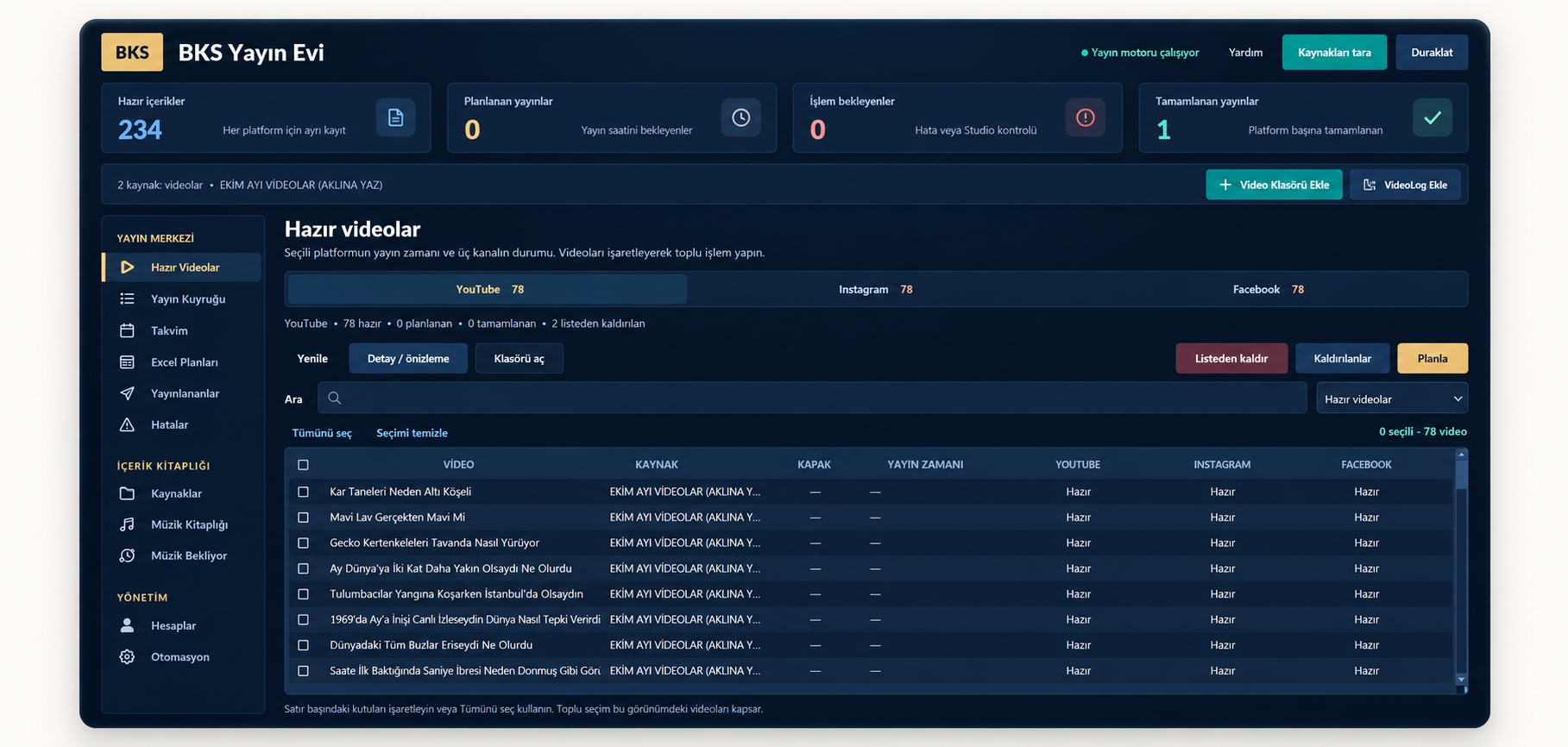Click the clock icon in Planlanan yayınlar card
Image resolution: width=1568 pixels, height=747 pixels.
click(x=740, y=117)
